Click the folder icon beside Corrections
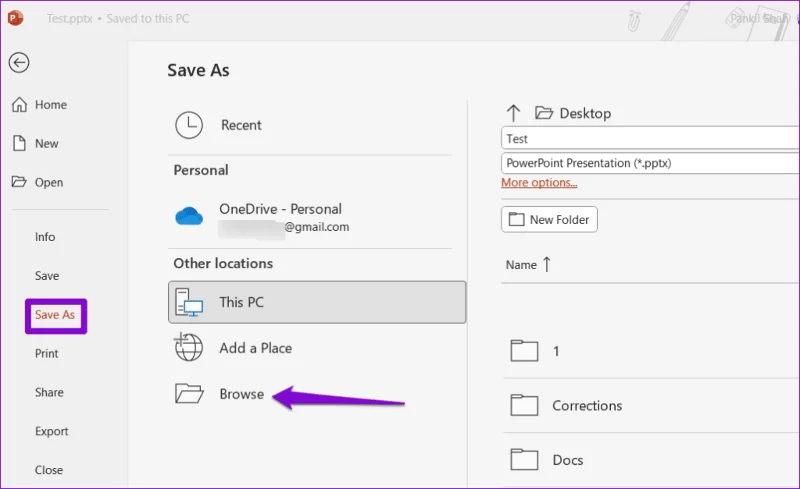Image resolution: width=800 pixels, height=489 pixels. 524,405
